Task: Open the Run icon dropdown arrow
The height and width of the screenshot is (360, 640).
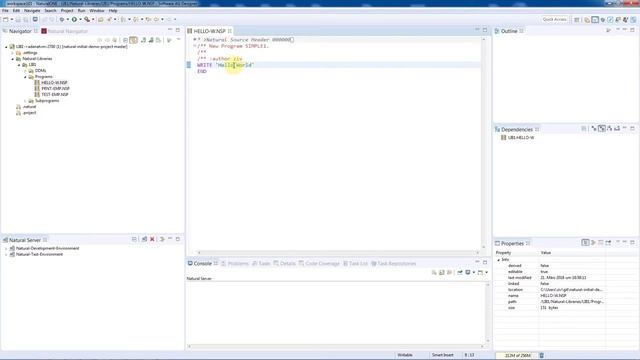Action: pos(80,20)
